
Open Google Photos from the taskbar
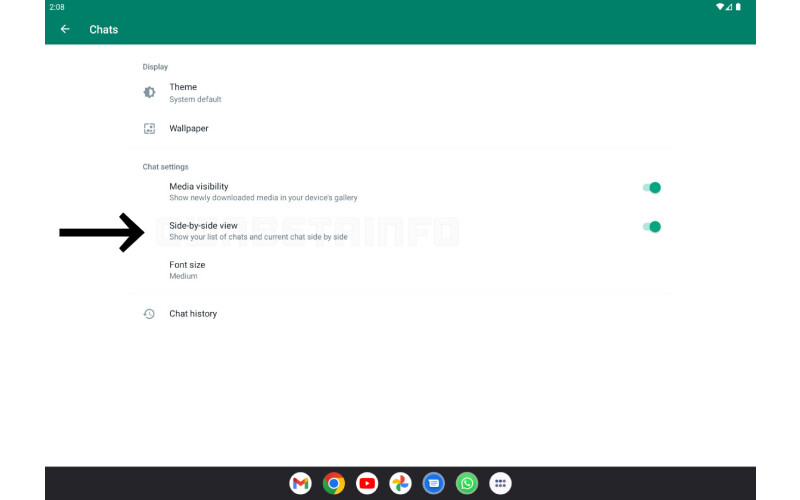point(401,483)
